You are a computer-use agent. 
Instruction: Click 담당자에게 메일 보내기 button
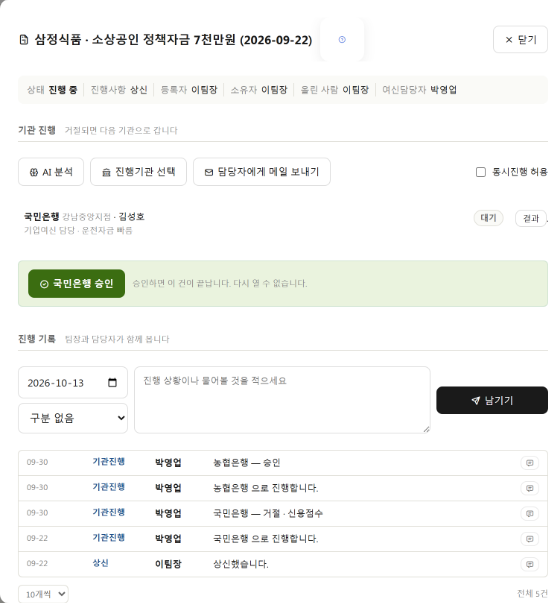click(x=262, y=172)
